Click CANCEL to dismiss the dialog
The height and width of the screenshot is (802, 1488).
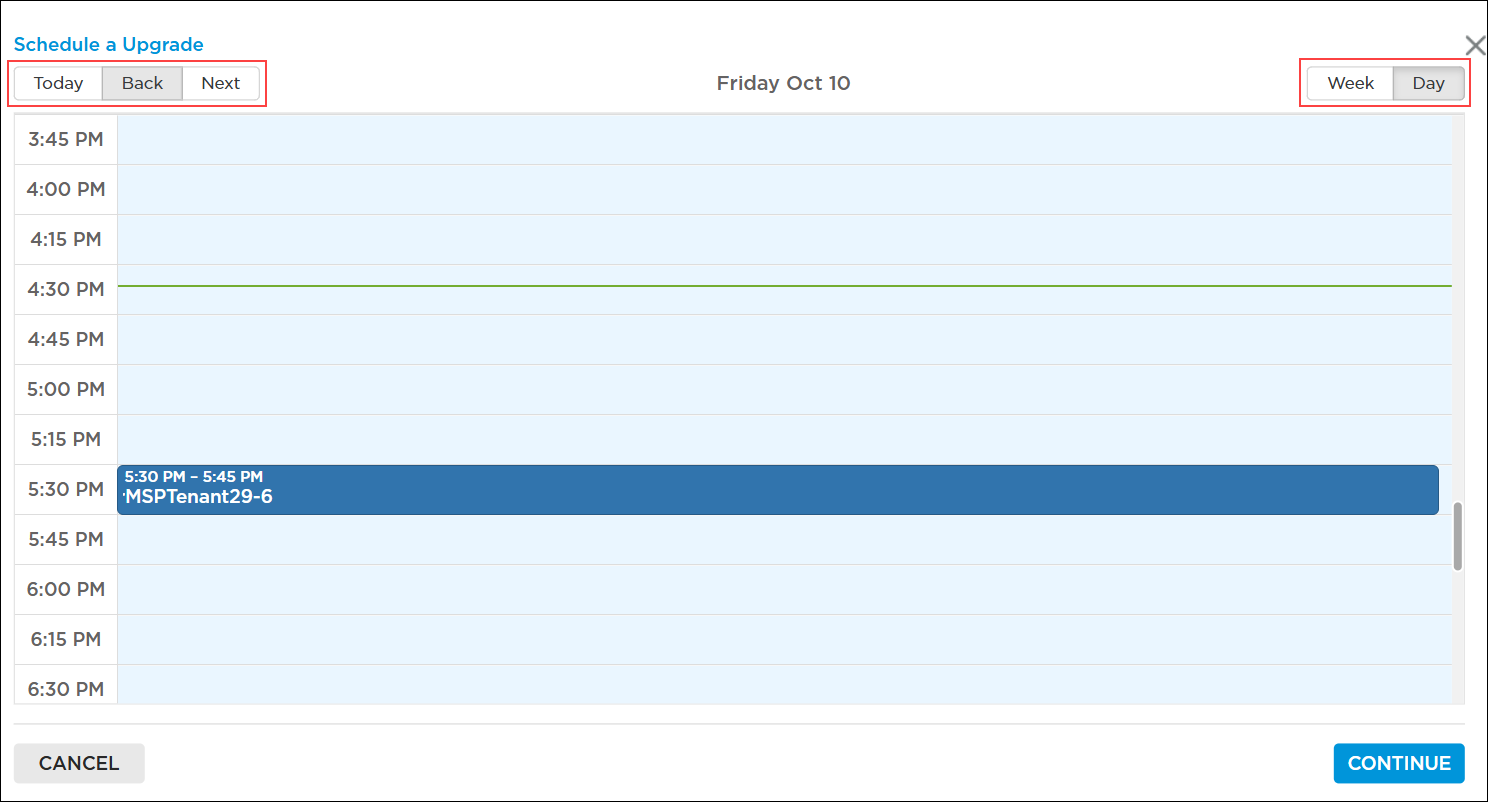click(x=78, y=762)
